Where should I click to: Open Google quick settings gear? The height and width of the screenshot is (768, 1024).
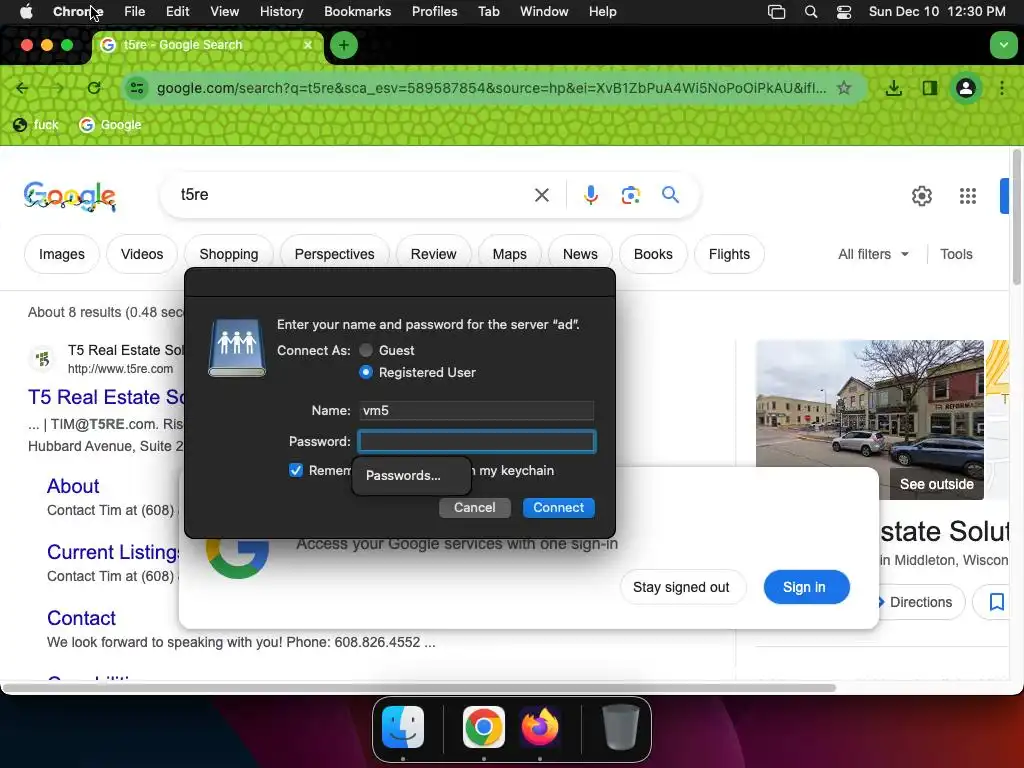pyautogui.click(x=921, y=195)
